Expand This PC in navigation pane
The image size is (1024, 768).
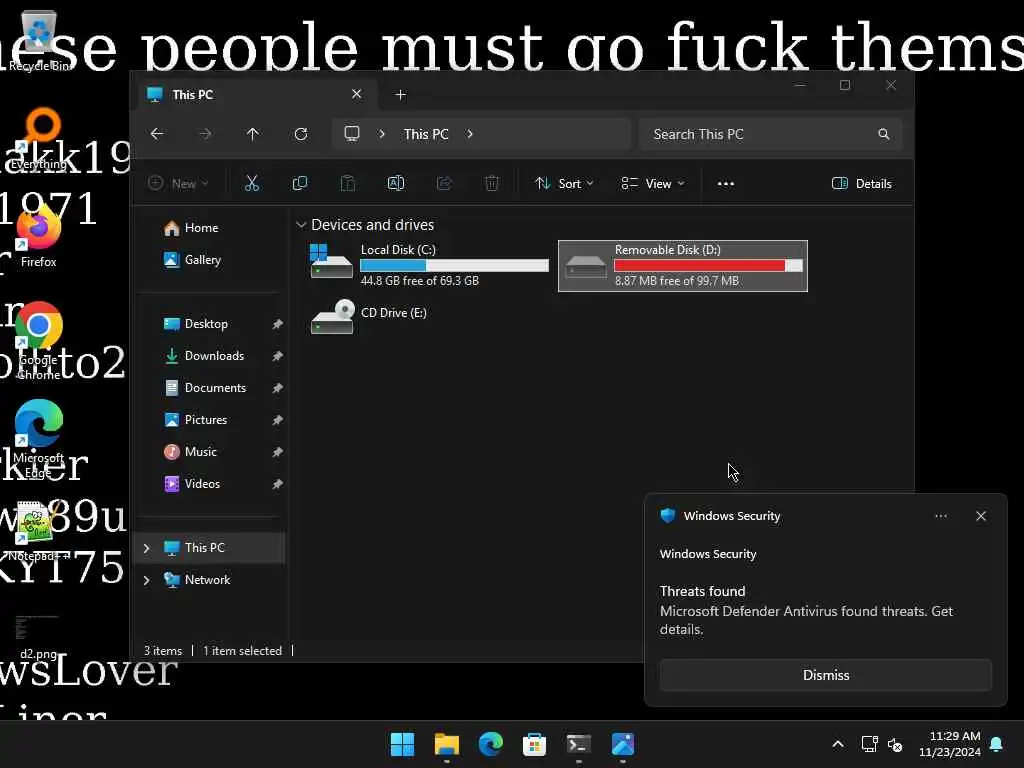(x=147, y=548)
